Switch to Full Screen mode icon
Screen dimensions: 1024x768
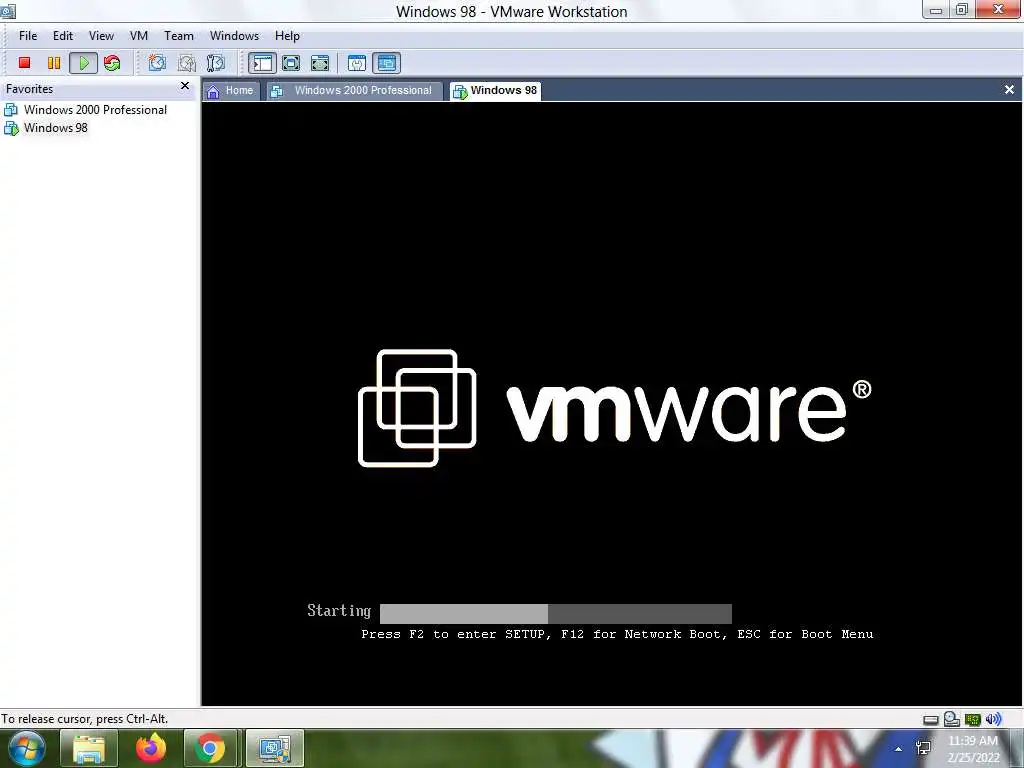pyautogui.click(x=291, y=63)
